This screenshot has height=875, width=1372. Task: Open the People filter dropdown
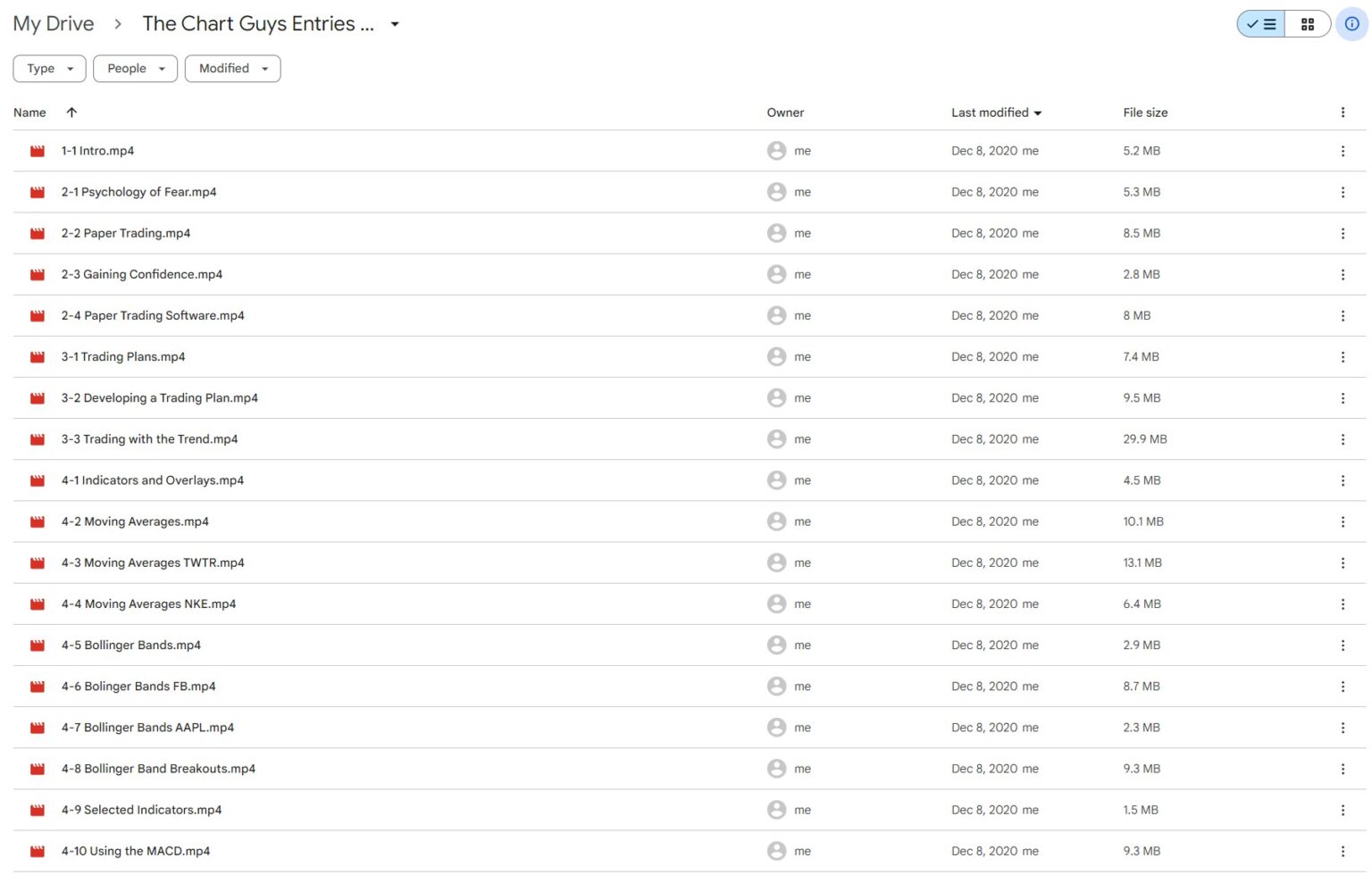(135, 69)
